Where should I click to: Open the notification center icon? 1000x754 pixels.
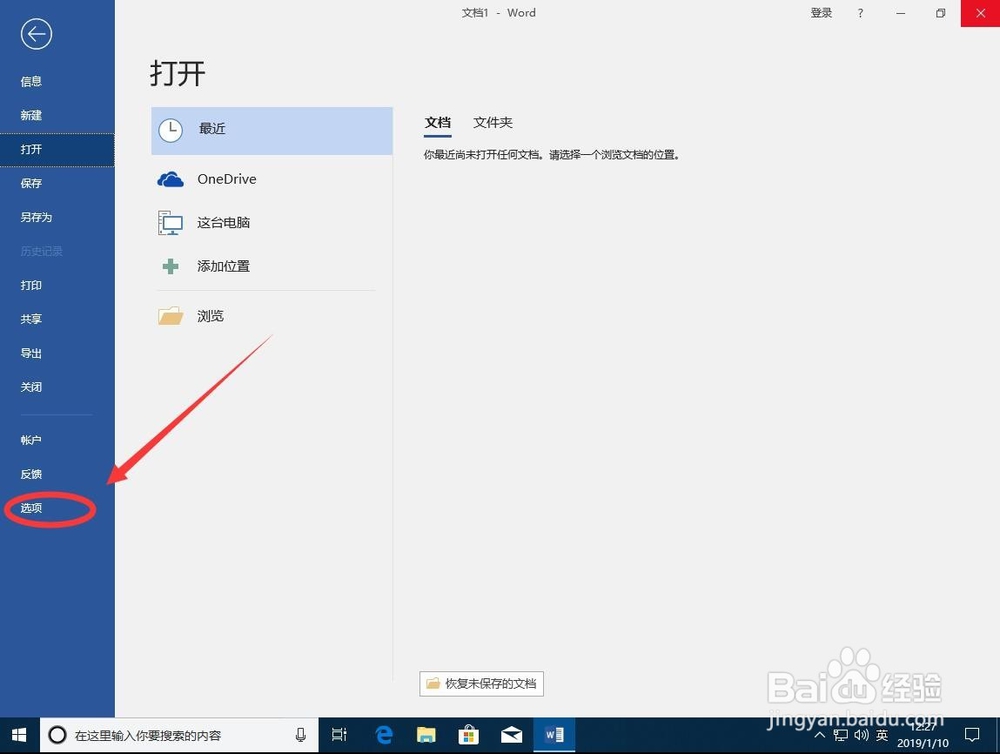[972, 736]
